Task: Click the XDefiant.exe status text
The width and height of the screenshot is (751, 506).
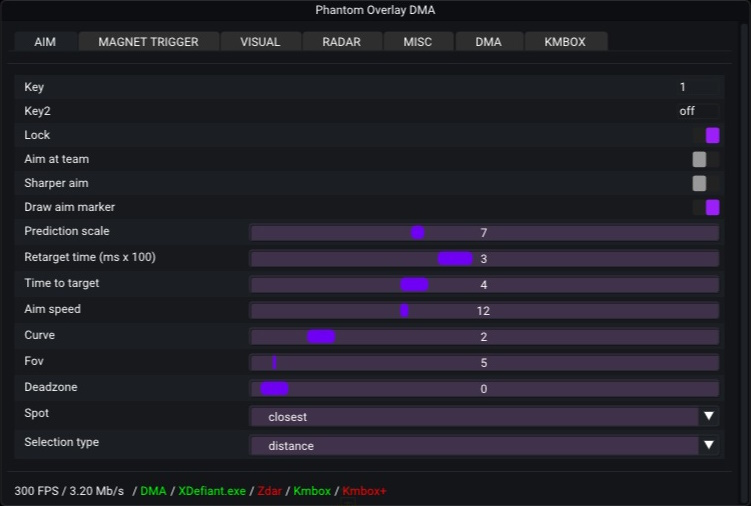Action: click(212, 491)
